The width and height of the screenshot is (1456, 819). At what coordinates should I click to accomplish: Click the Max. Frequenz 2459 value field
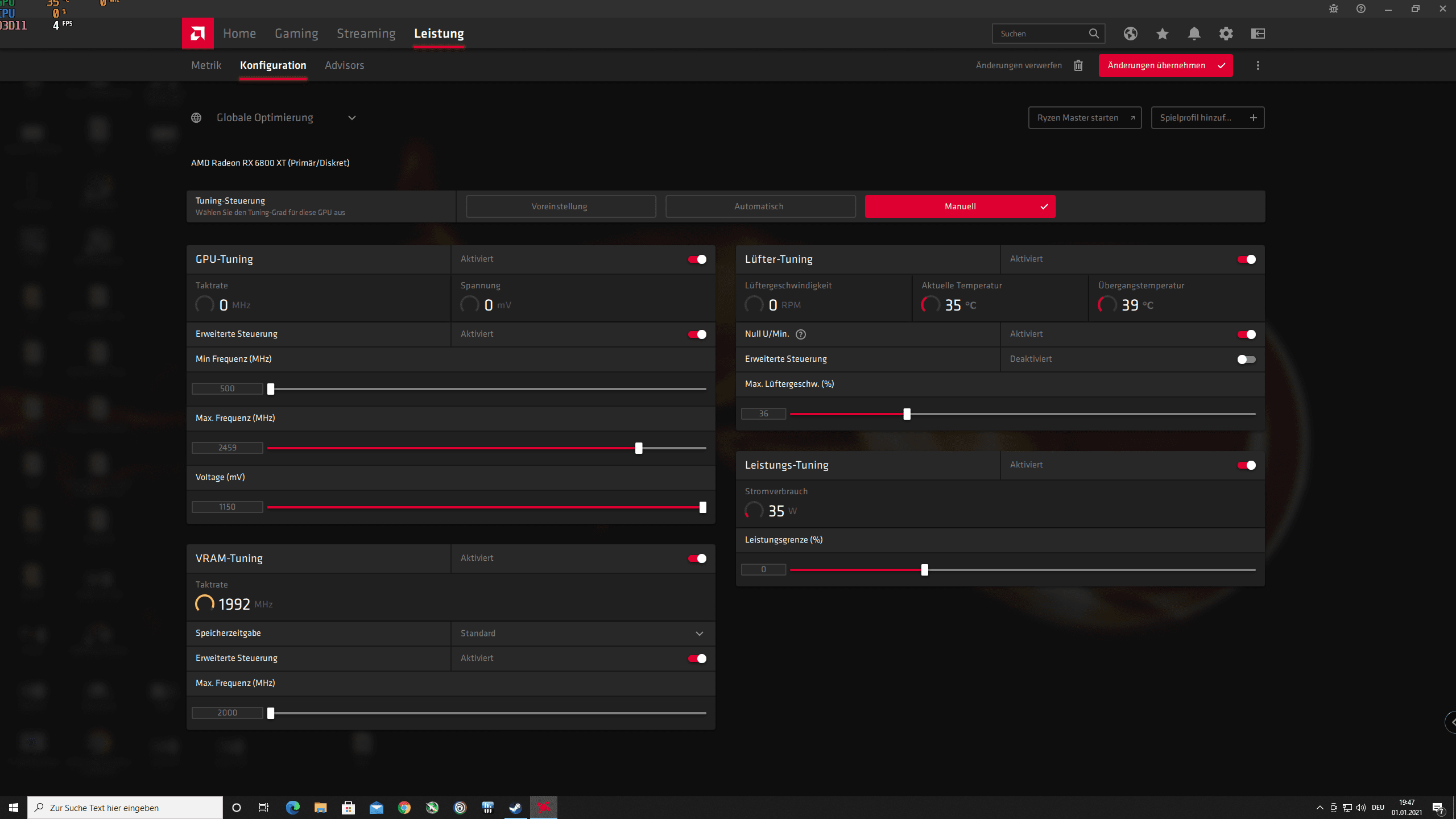pyautogui.click(x=227, y=448)
